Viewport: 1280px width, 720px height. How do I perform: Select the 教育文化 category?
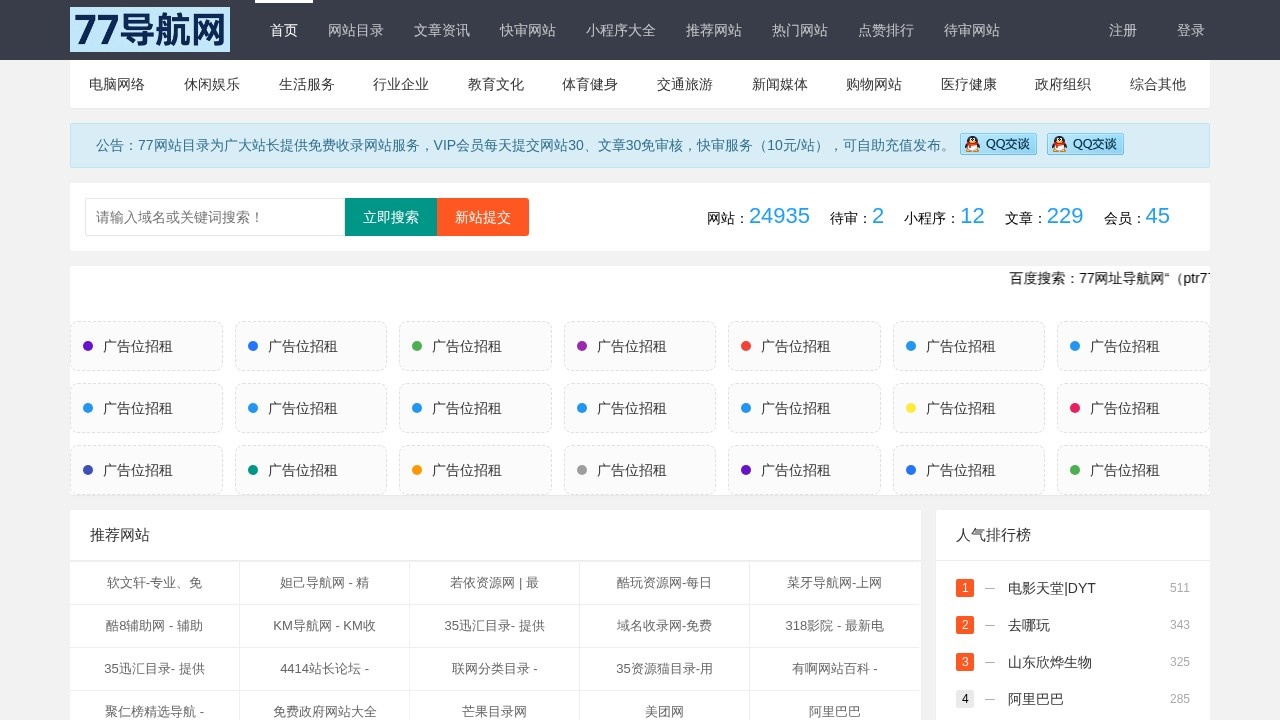[x=496, y=84]
